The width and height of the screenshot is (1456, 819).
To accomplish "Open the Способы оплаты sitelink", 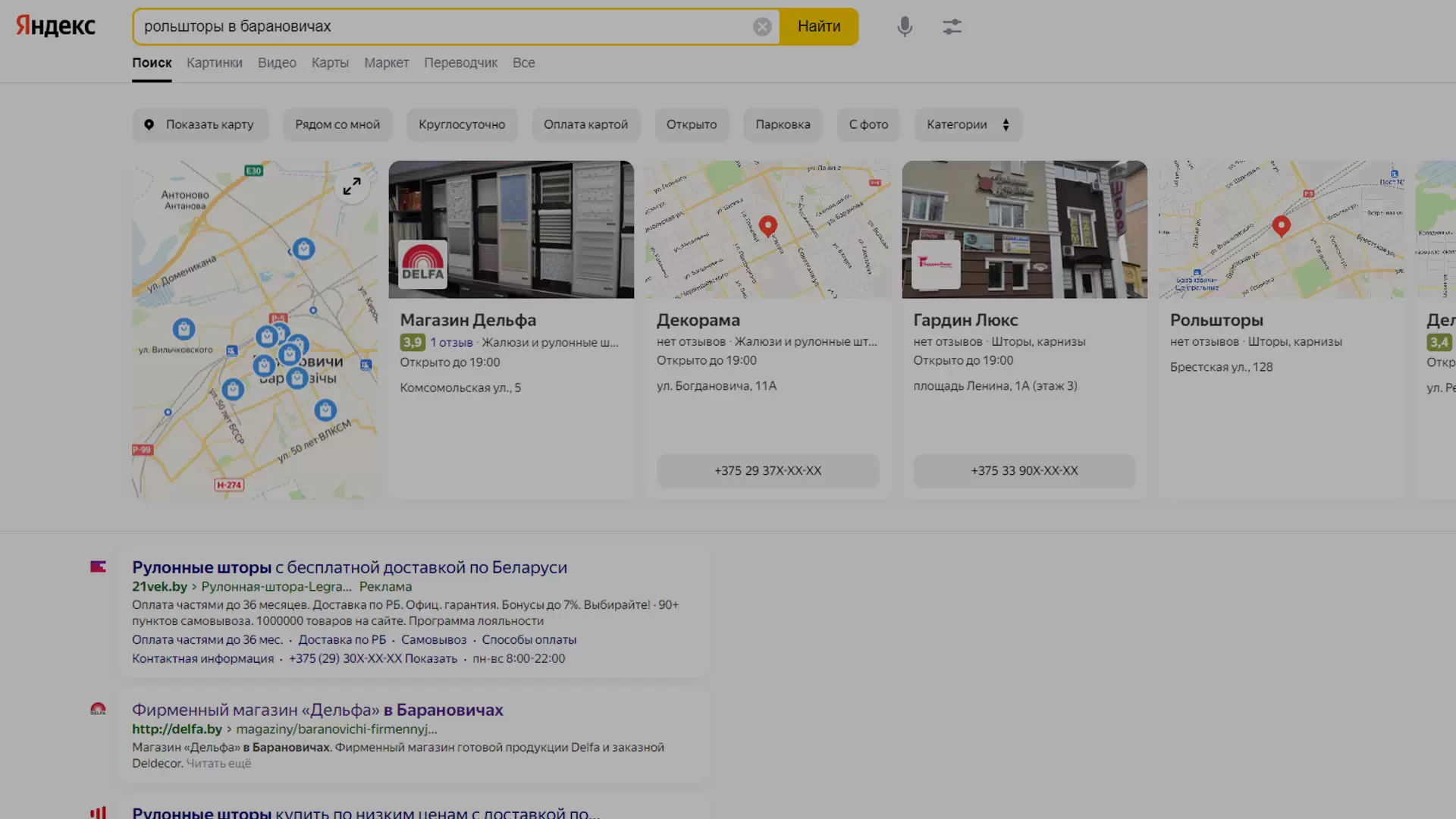I will point(529,640).
